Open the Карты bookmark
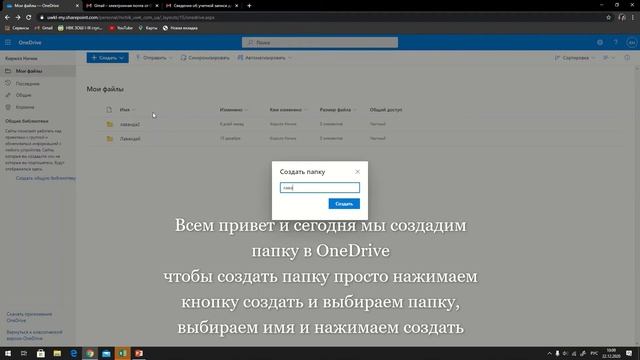640x360 pixels. pos(148,28)
